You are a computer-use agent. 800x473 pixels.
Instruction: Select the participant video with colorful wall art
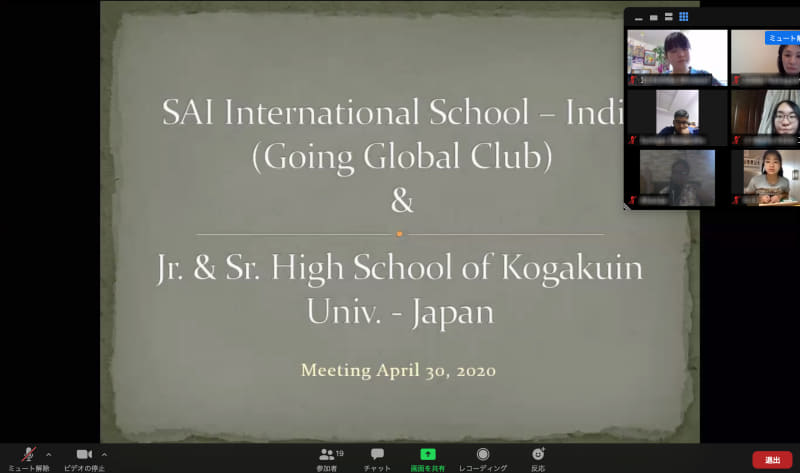(x=677, y=57)
